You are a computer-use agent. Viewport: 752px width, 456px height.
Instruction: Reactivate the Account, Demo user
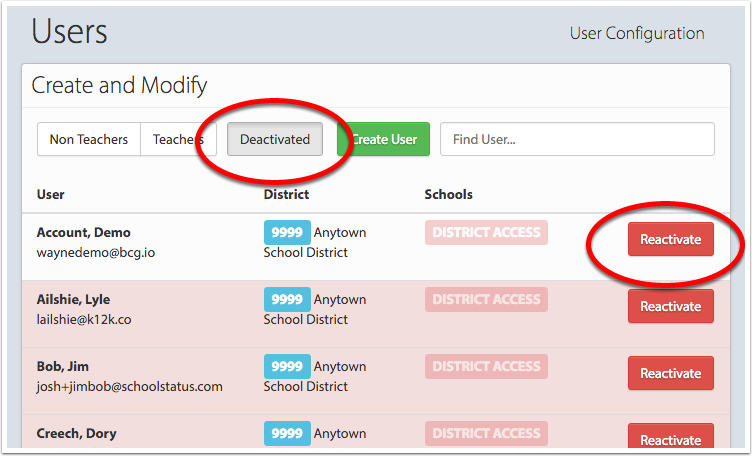(671, 239)
